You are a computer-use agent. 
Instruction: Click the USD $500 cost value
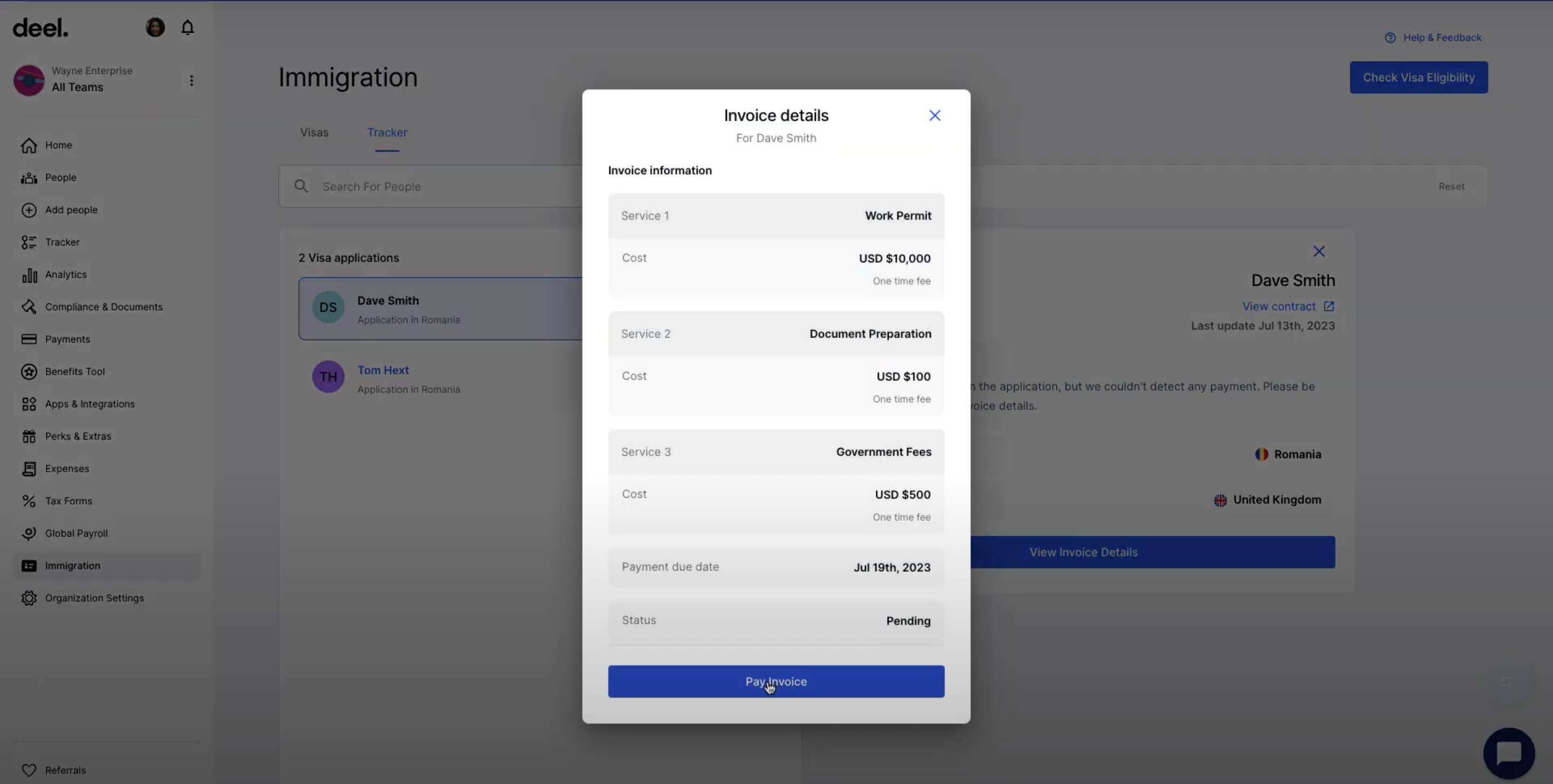click(903, 495)
